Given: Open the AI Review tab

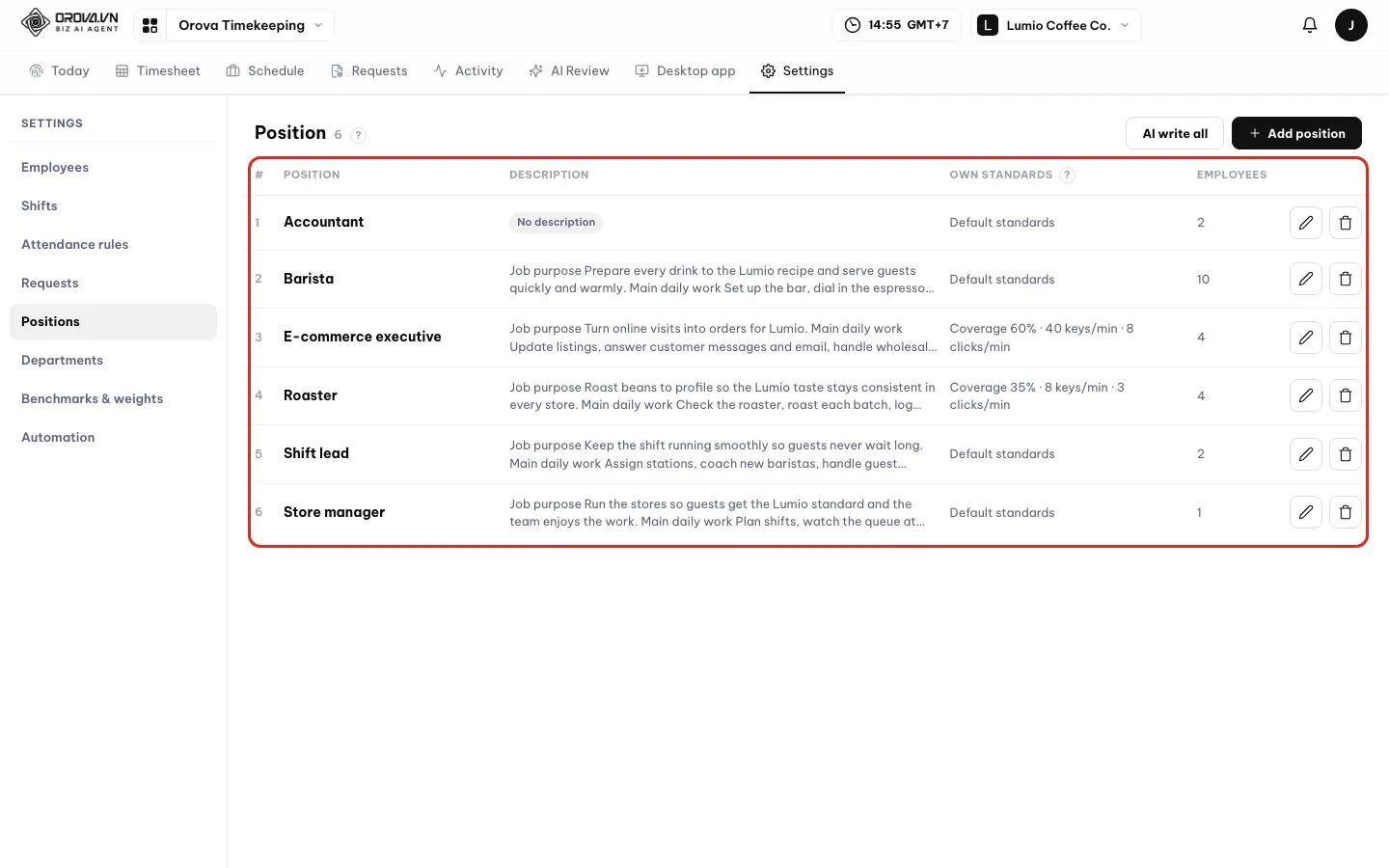Looking at the screenshot, I should coord(569,71).
